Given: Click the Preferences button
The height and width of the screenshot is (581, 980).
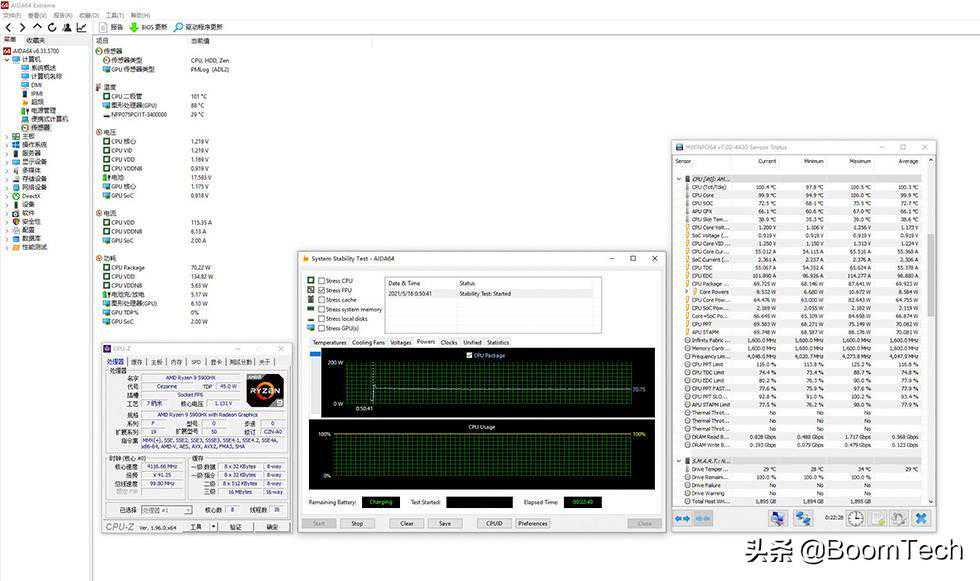Looking at the screenshot, I should pos(532,523).
